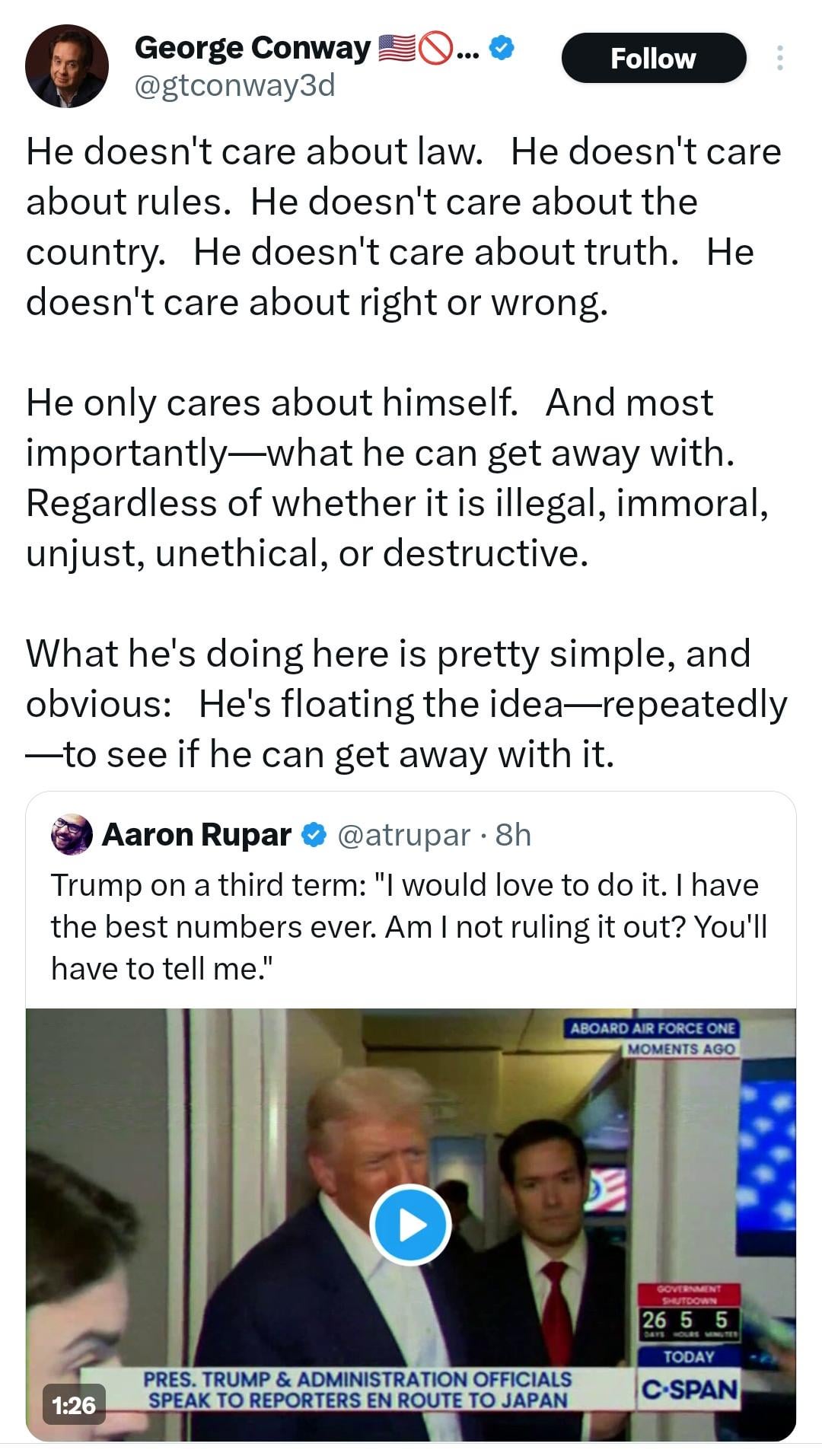The height and width of the screenshot is (1456, 822).
Task: Click the @atrupar handle
Action: [403, 835]
